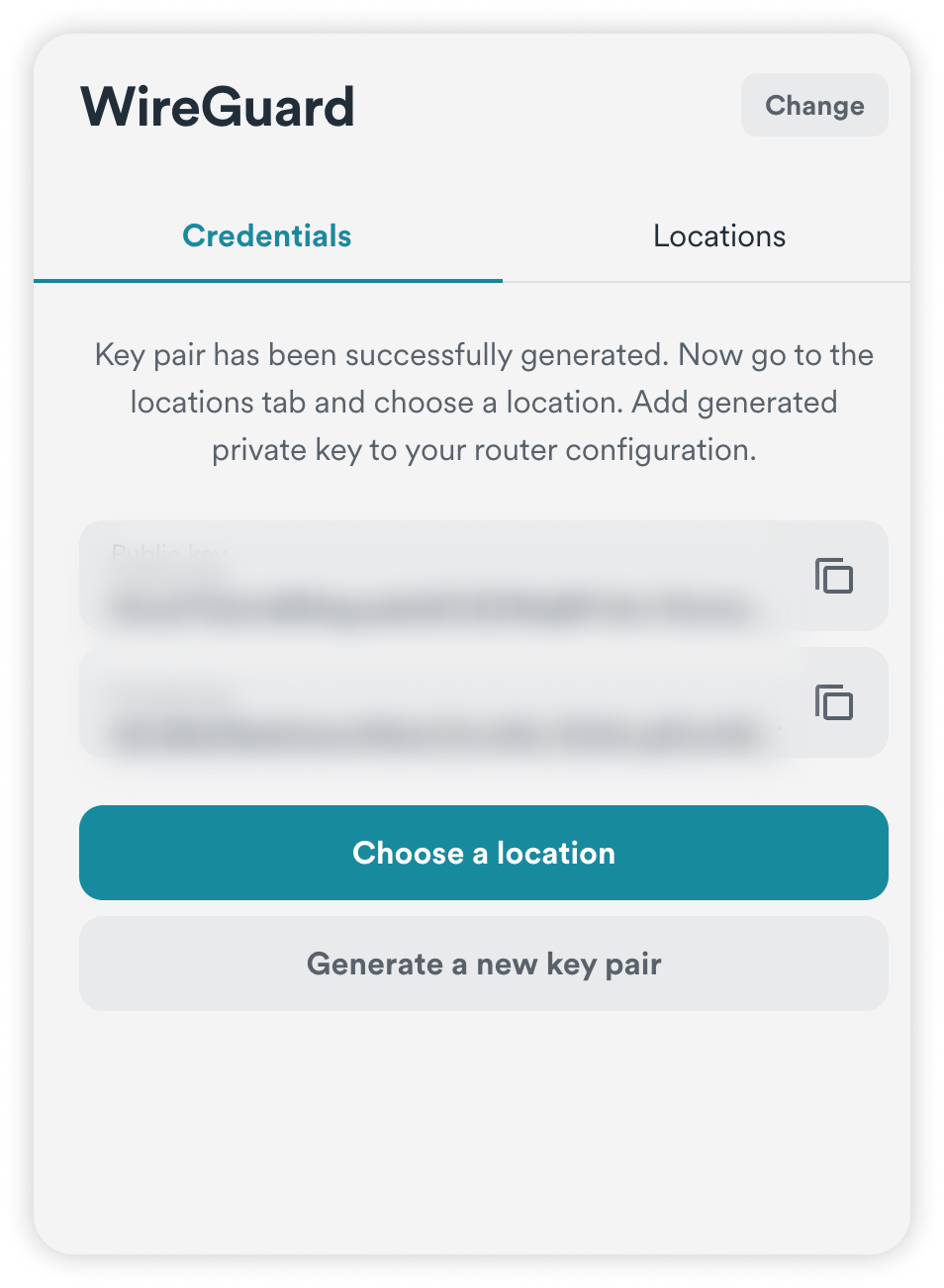Generate a new key pair
944x1288 pixels.
pyautogui.click(x=484, y=964)
